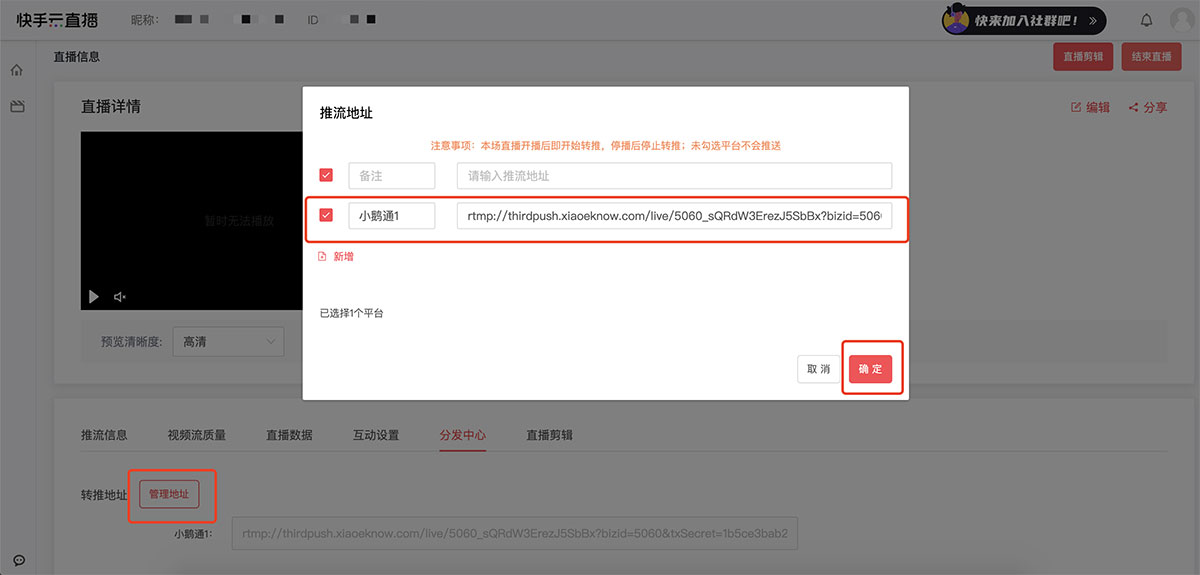Click the 请输入推流地址 input field
This screenshot has width=1200, height=575.
click(673, 176)
